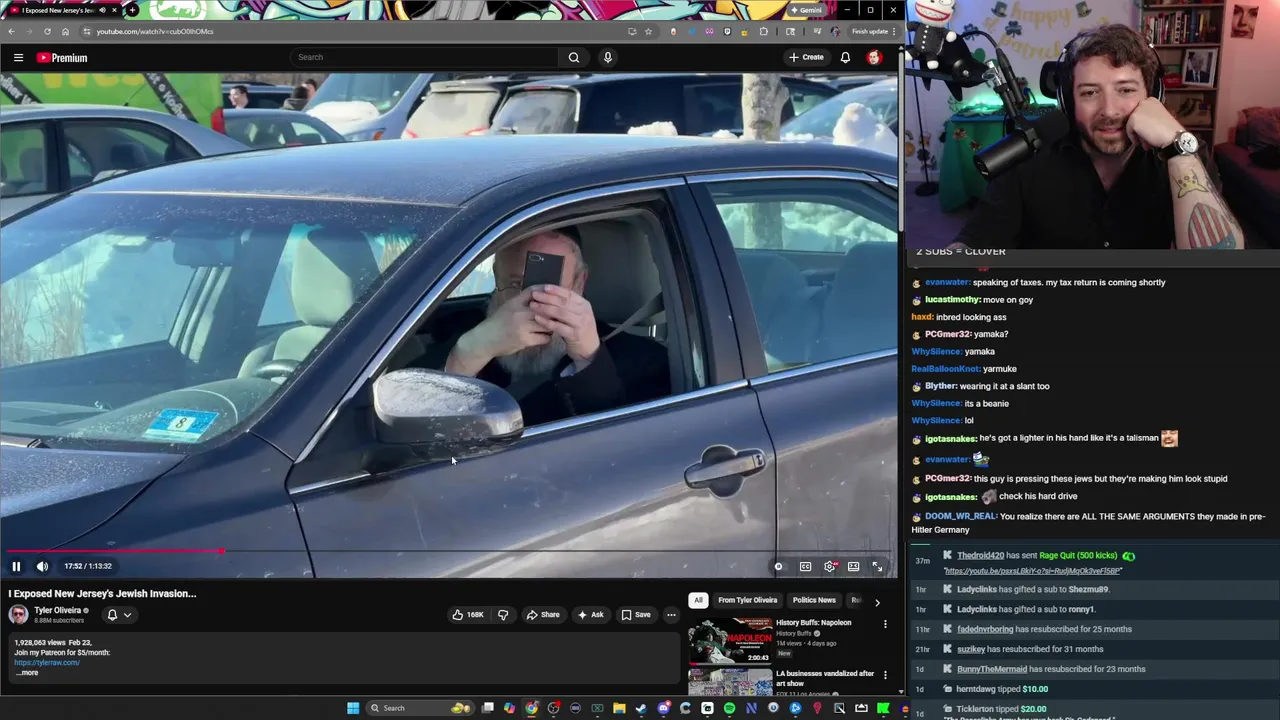Select the Politics News chip
The width and height of the screenshot is (1280, 720).
pos(814,600)
